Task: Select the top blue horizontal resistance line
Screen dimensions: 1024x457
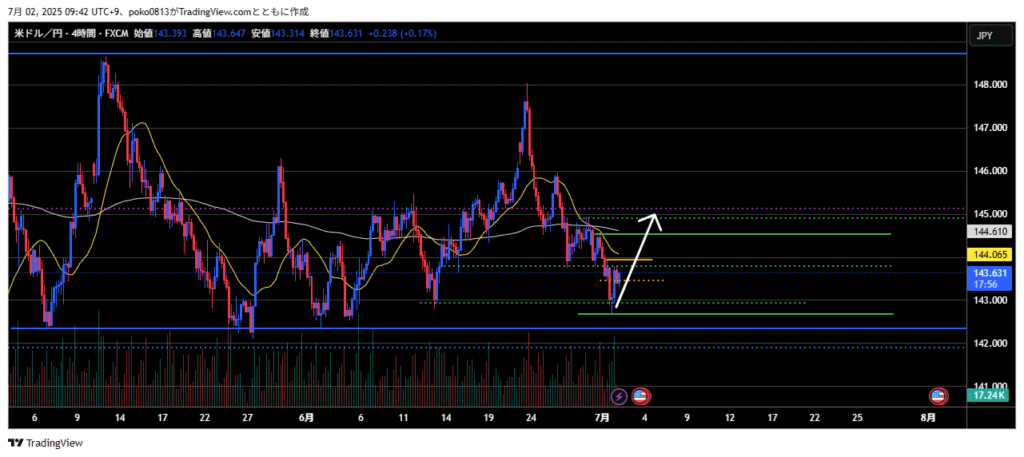Action: (x=400, y=54)
